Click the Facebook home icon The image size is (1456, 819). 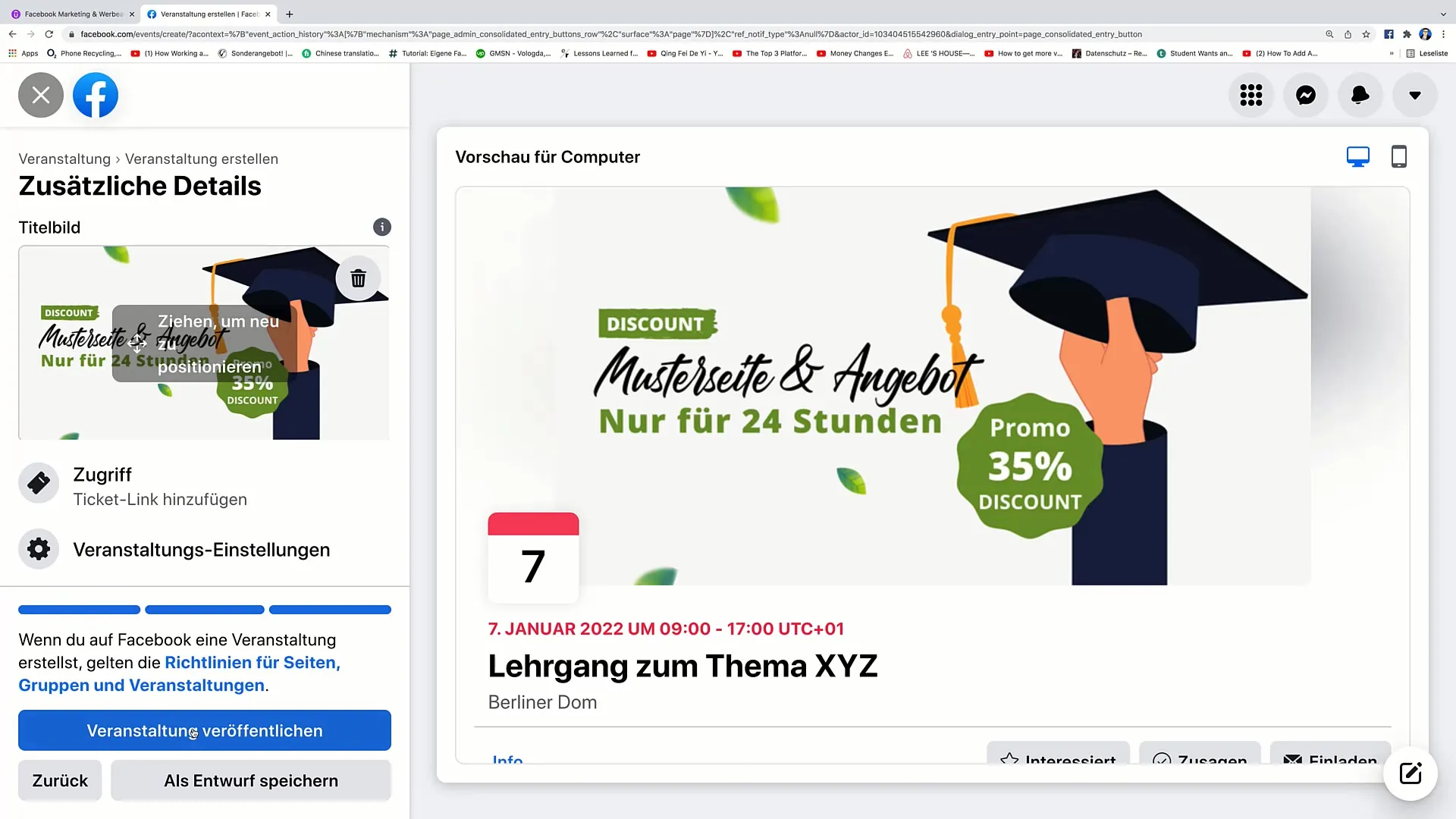[95, 94]
